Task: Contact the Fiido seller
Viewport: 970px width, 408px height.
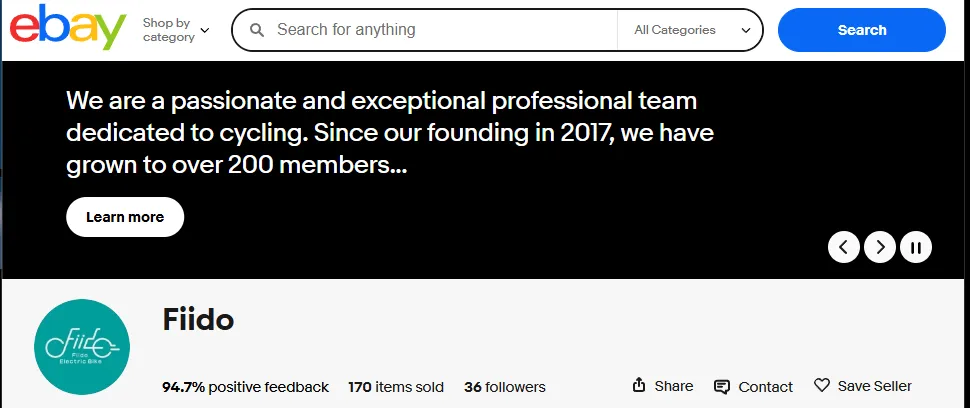Action: point(753,387)
